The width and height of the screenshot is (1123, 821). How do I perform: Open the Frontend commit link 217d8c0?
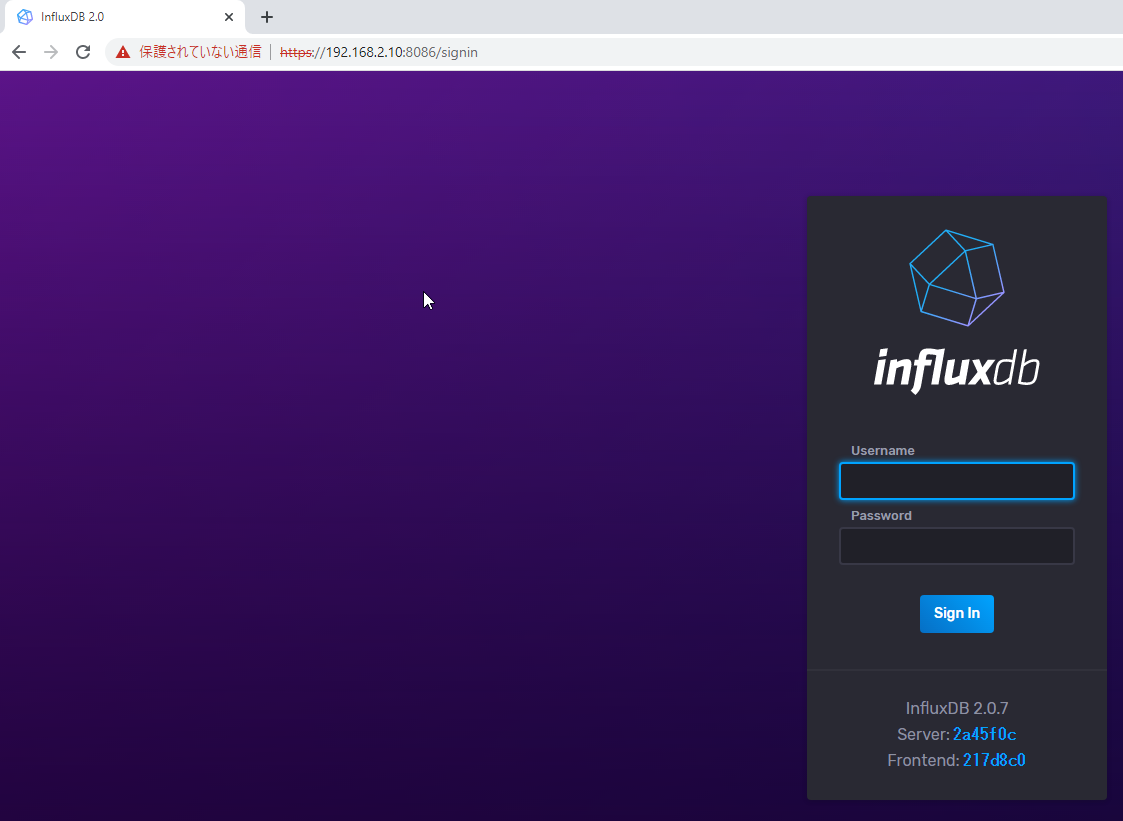pos(994,760)
